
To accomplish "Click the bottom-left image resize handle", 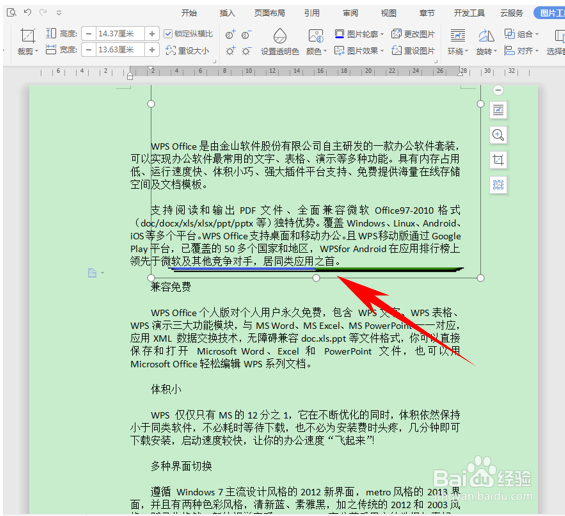I will (x=151, y=278).
